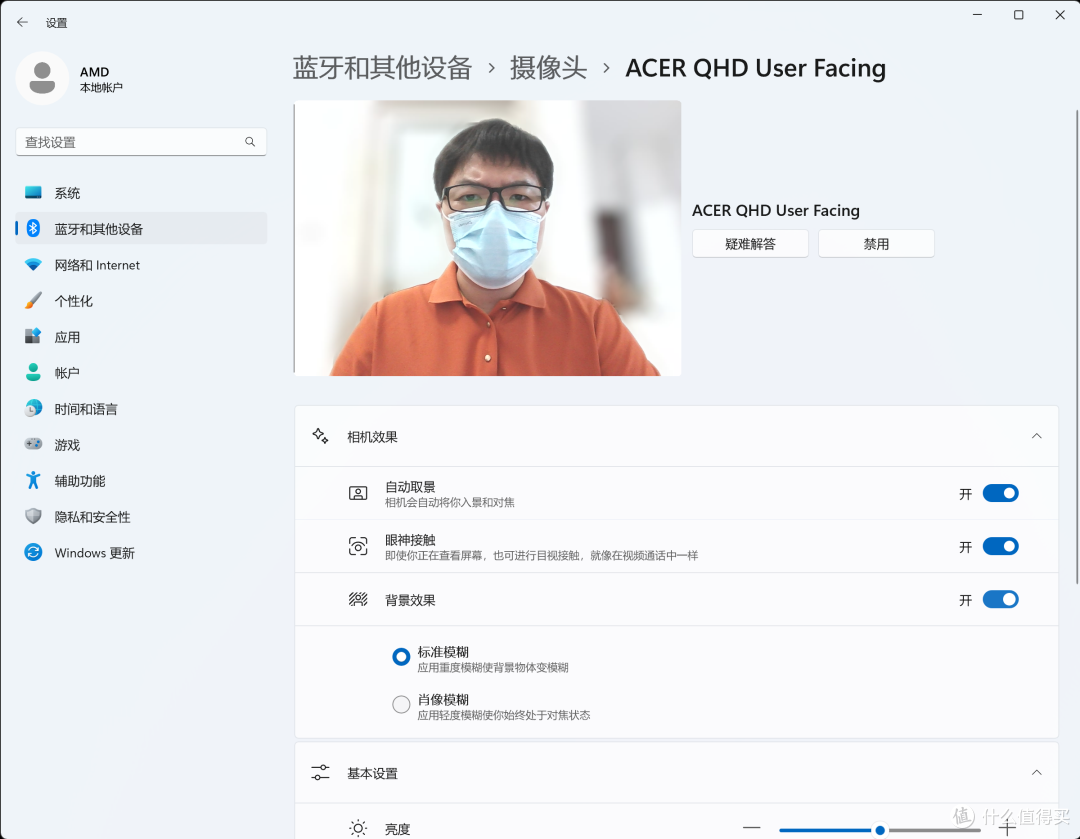Click the 疑难解答 button
The height and width of the screenshot is (839, 1080).
[x=750, y=243]
